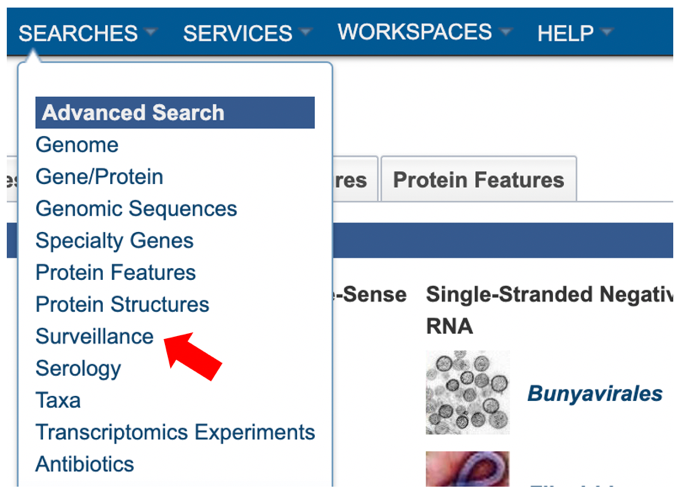Select Serology from the list

(x=78, y=369)
